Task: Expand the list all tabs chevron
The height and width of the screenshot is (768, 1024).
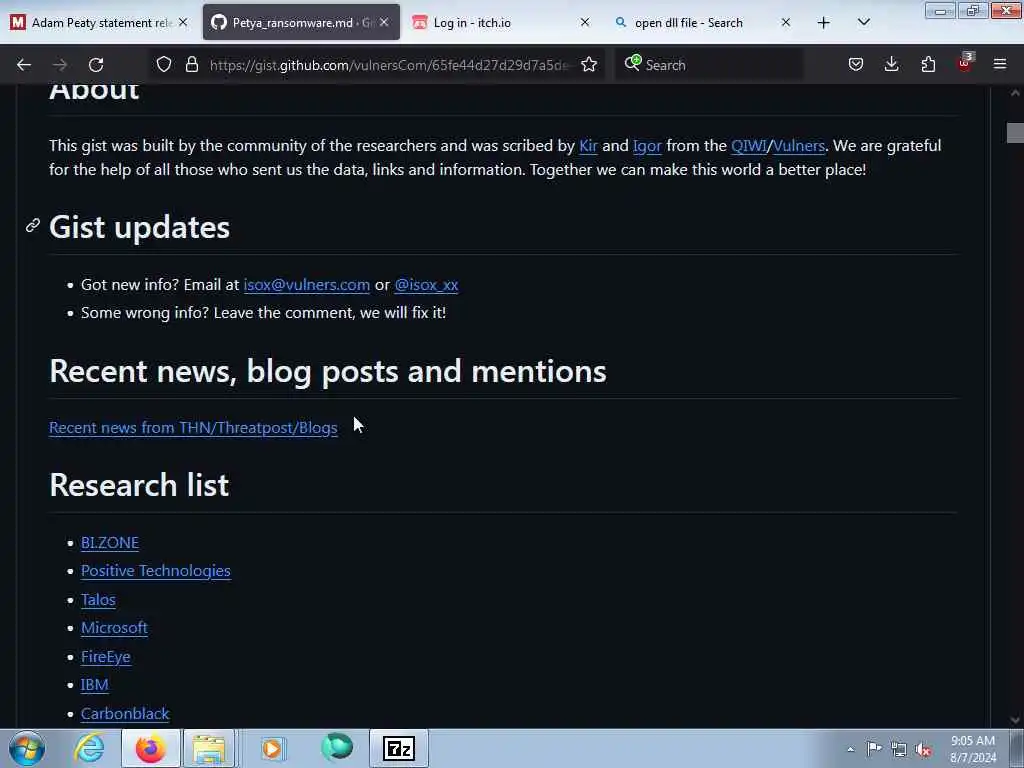Action: click(x=864, y=23)
